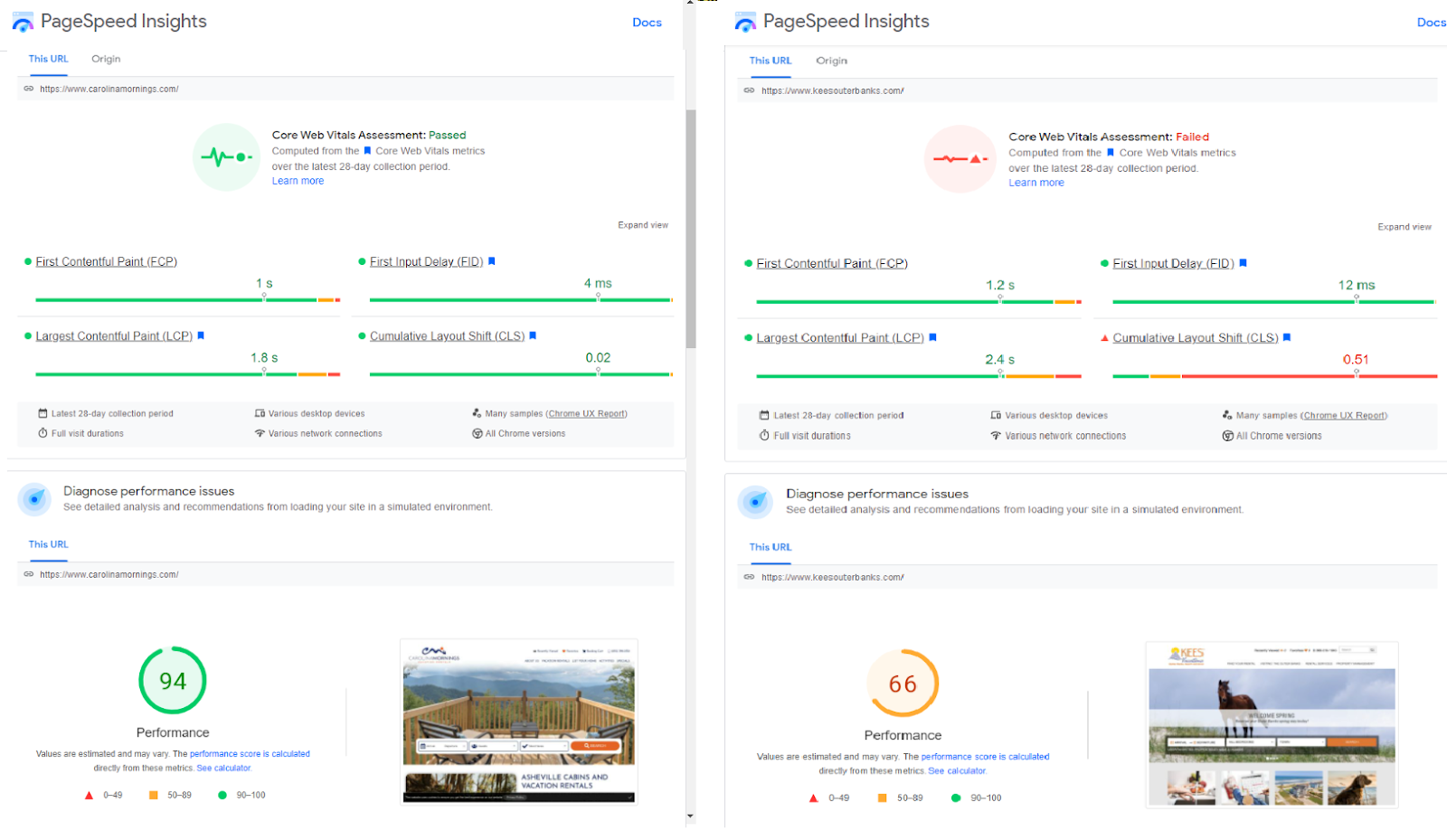The image size is (1447, 840).
Task: Open right Chrome UX Report link
Action: pos(1343,415)
